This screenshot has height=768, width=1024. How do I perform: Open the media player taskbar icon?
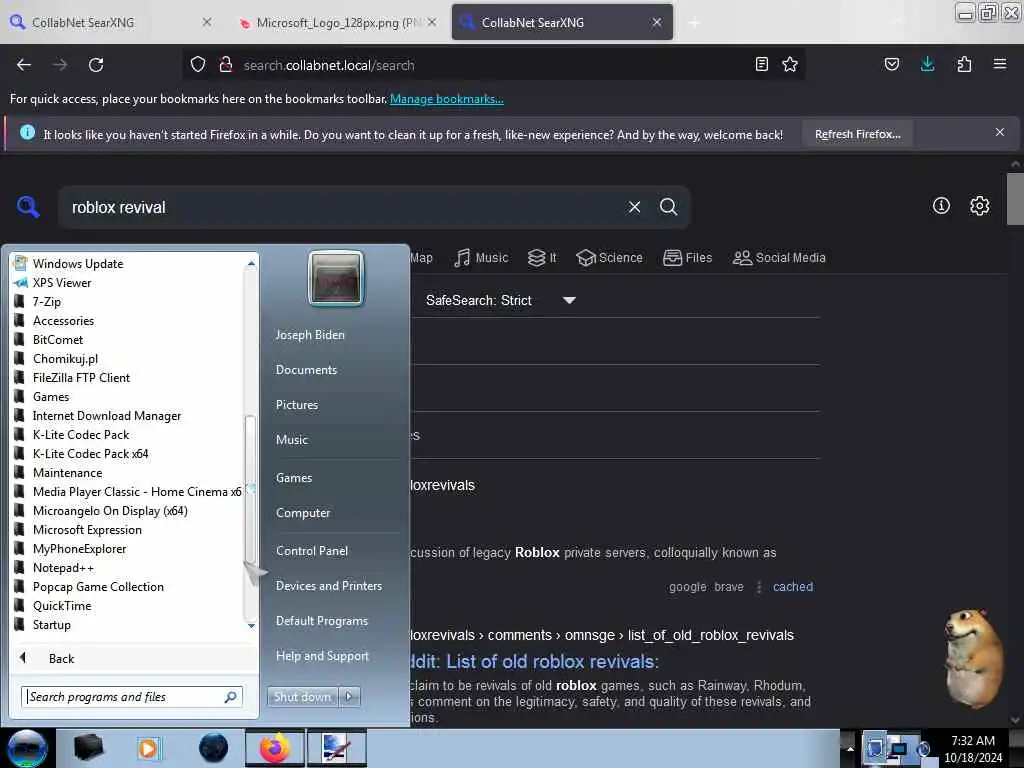tap(148, 748)
